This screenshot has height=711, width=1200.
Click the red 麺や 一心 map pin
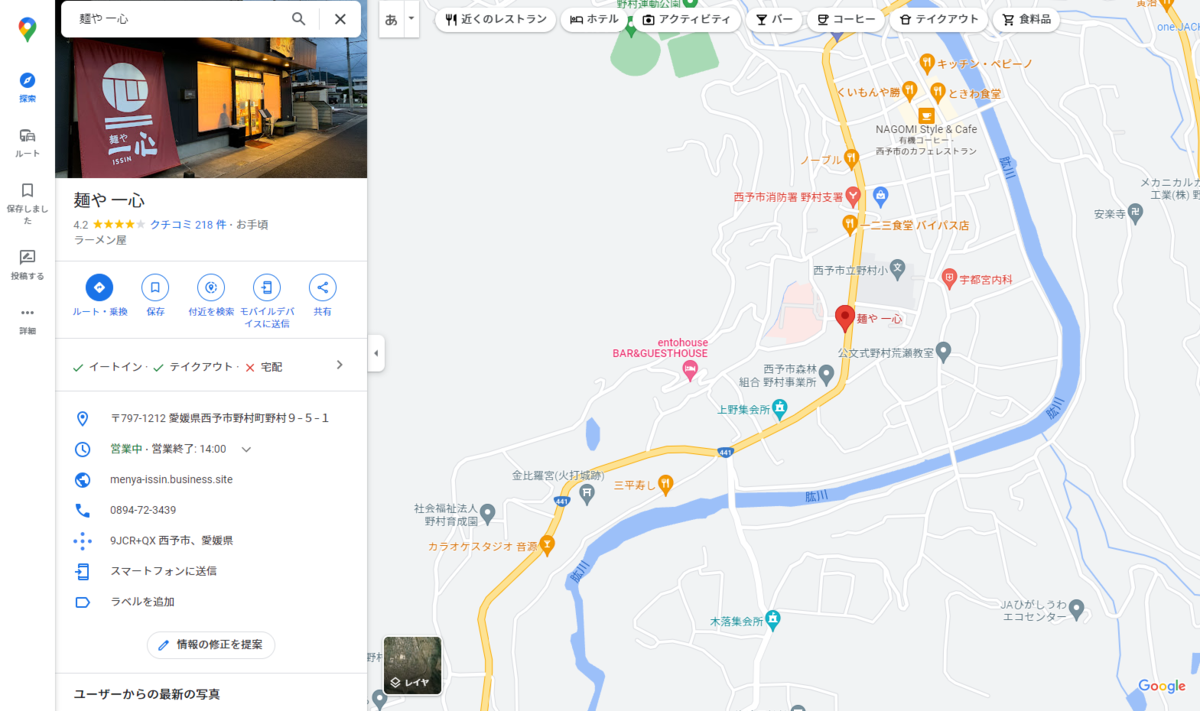point(845,317)
